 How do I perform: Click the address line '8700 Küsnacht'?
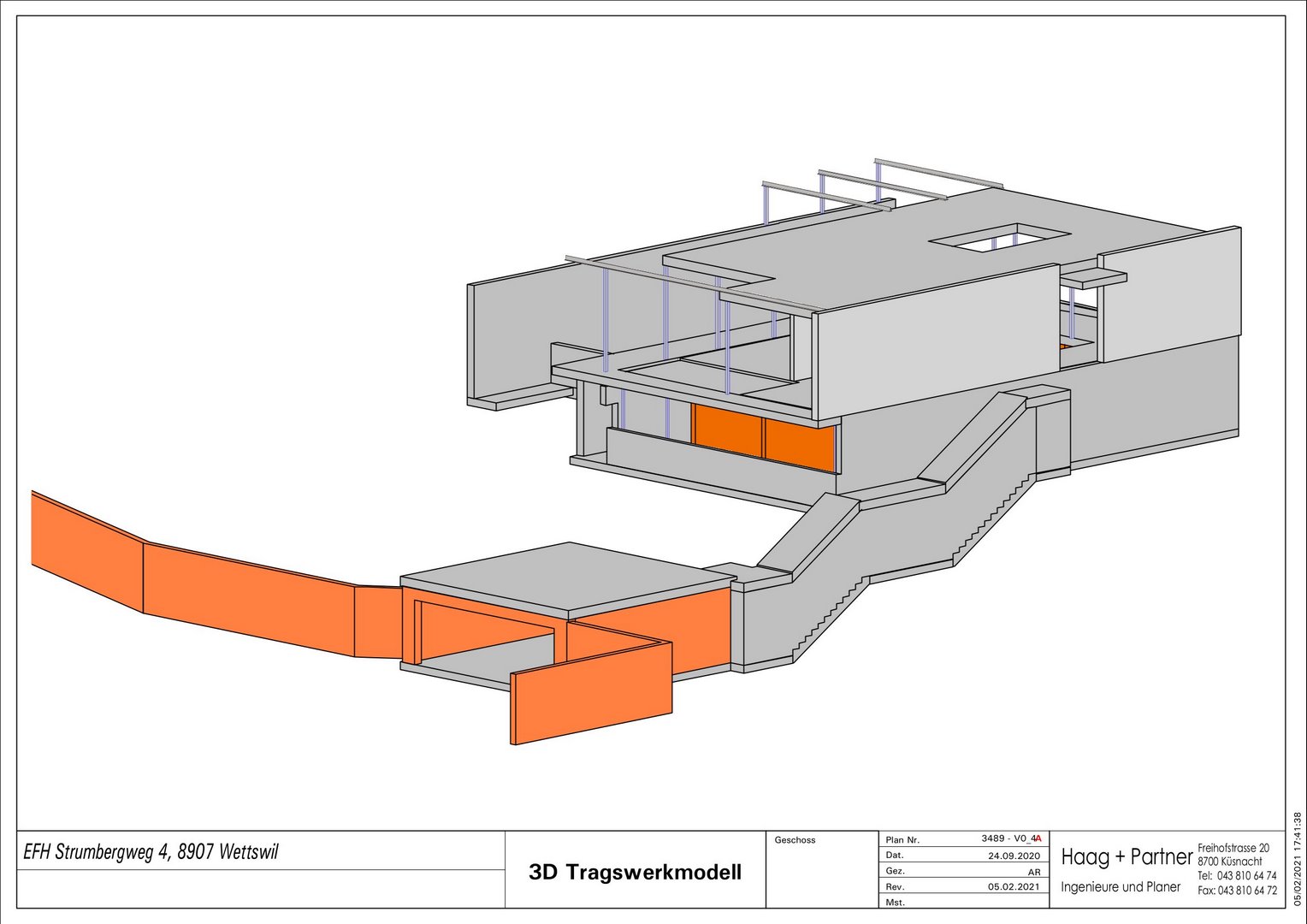(x=1230, y=862)
